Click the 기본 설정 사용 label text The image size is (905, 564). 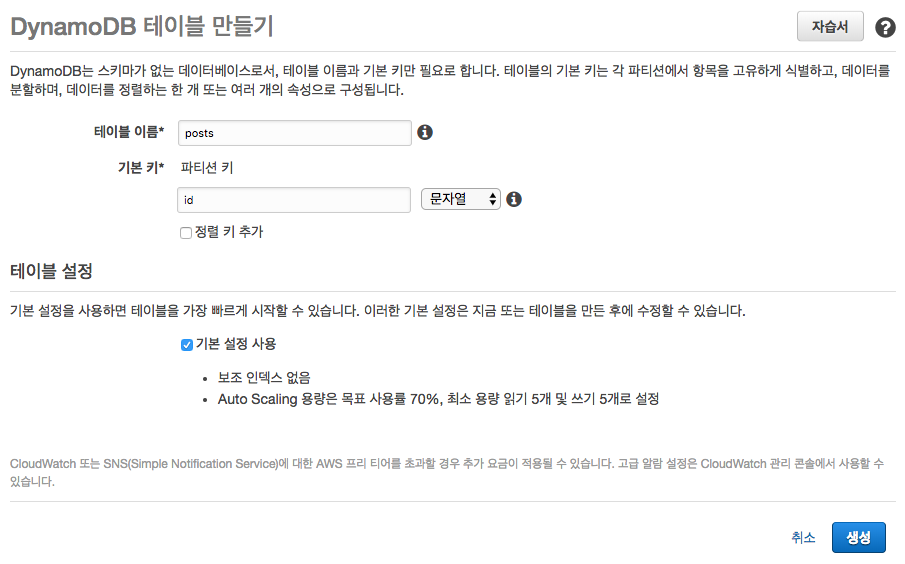(x=236, y=344)
